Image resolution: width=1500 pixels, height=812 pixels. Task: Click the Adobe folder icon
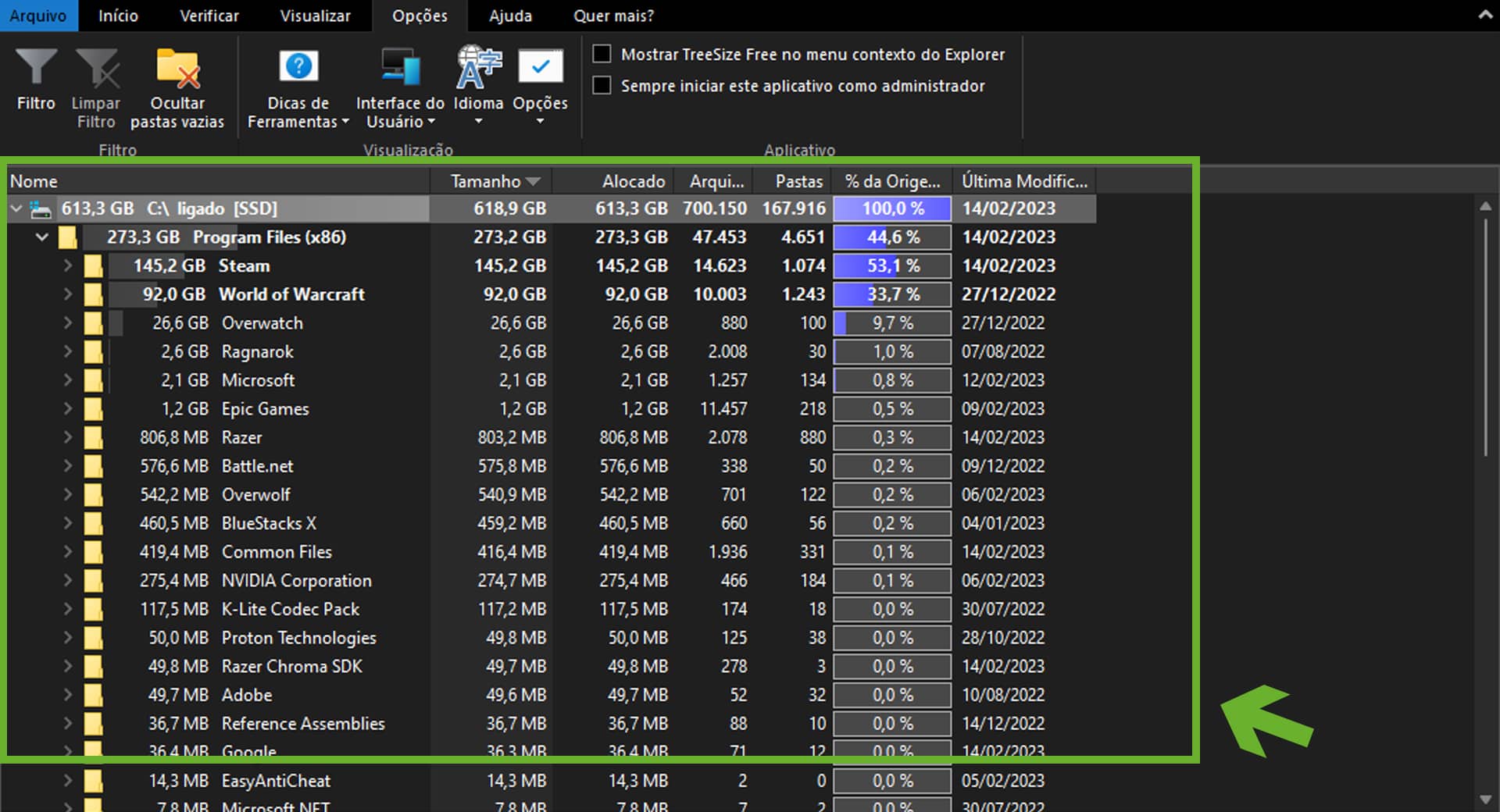[x=94, y=696]
